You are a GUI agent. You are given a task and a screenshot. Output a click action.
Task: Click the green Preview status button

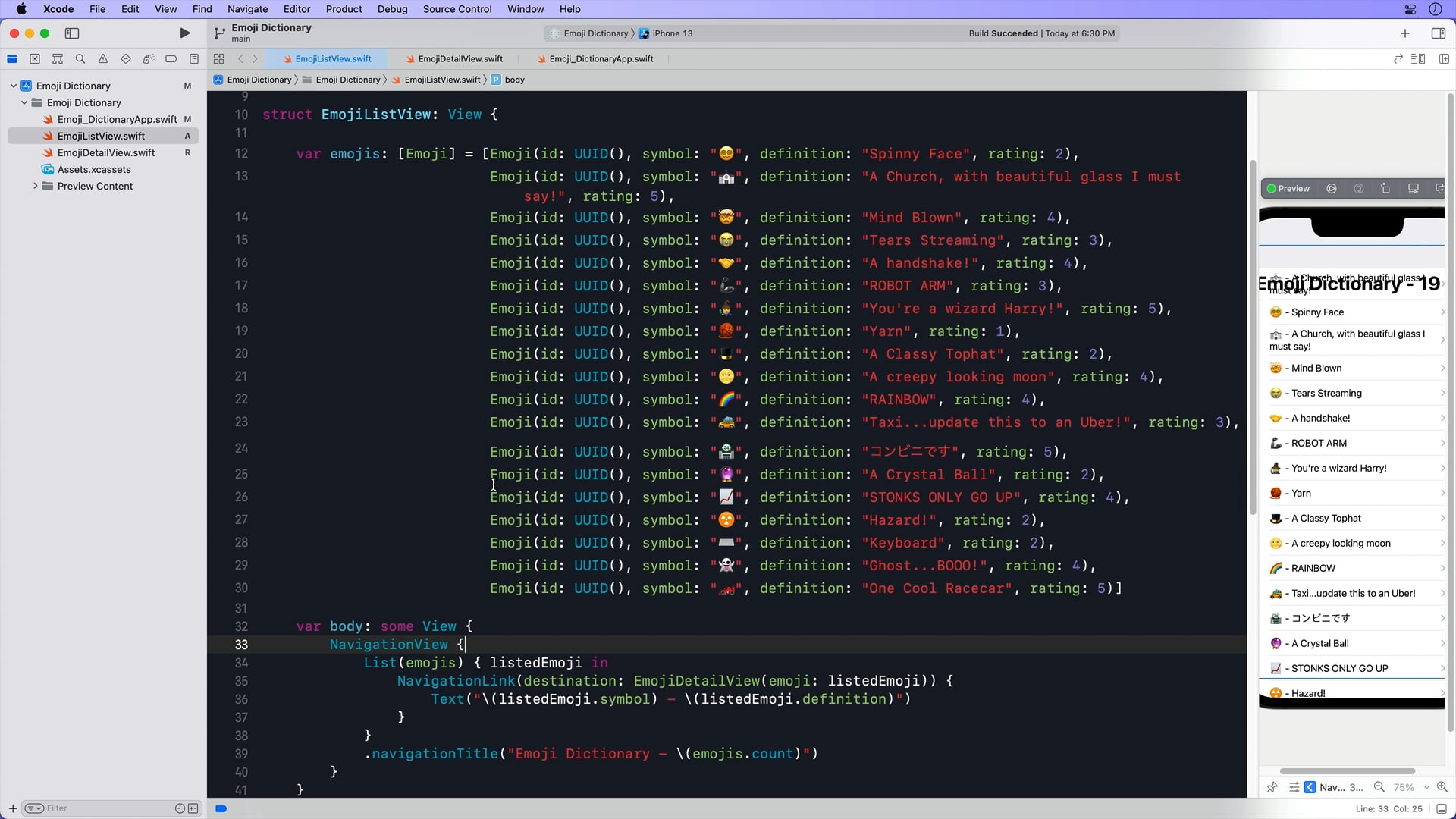coord(1288,189)
